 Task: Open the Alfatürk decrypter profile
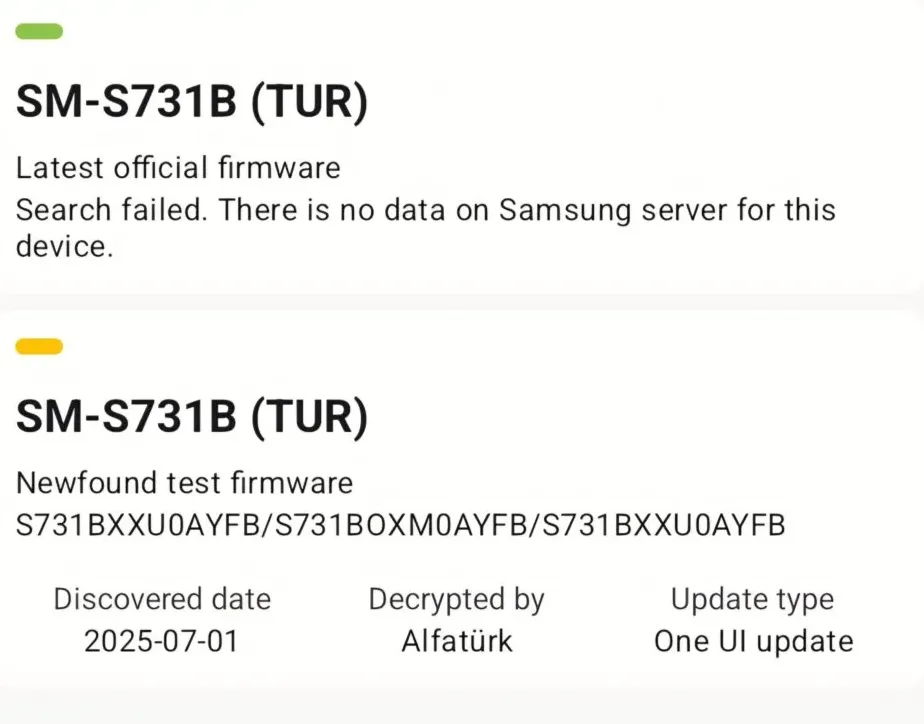pos(455,641)
